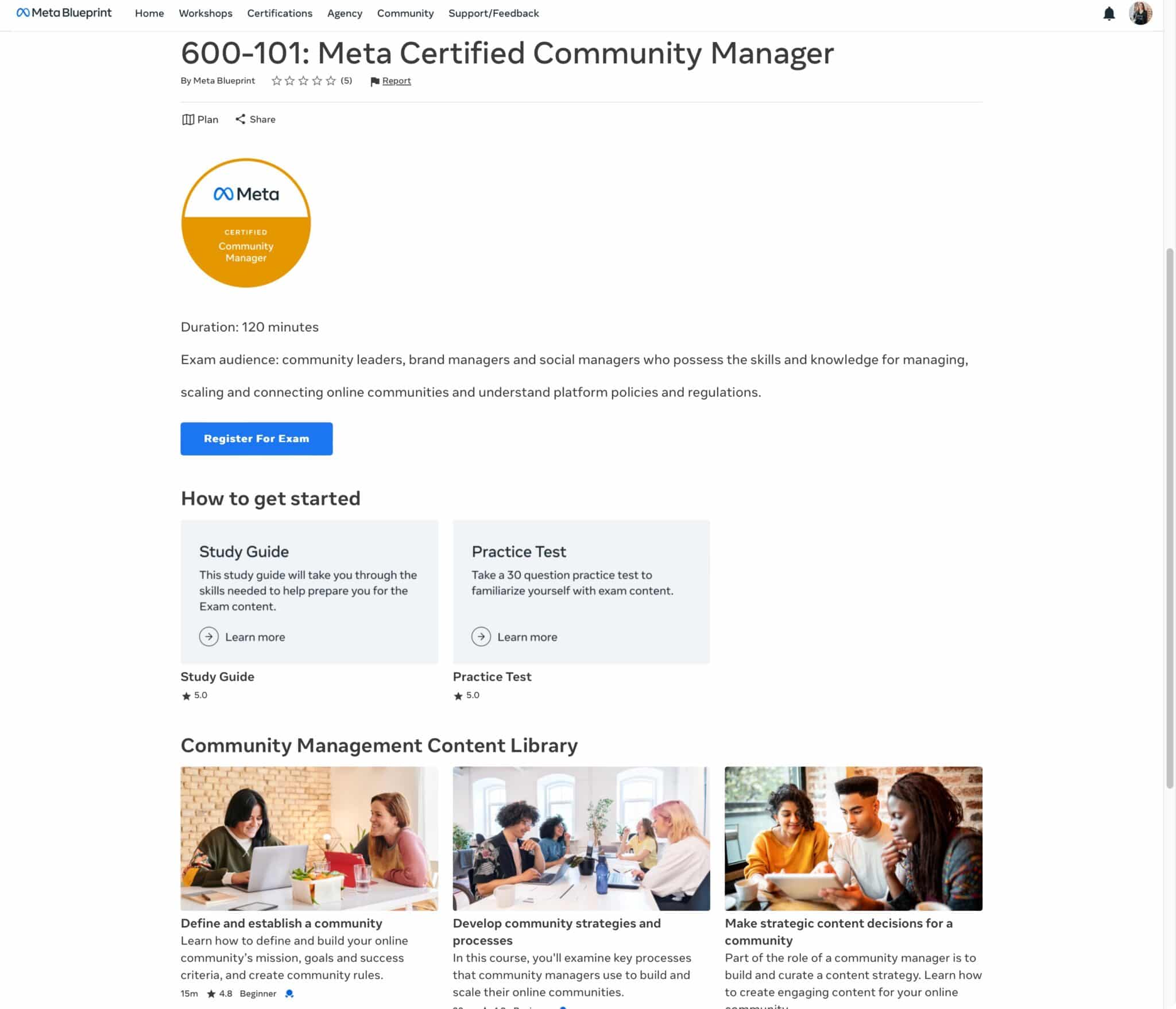Open the Certifications menu
The width and height of the screenshot is (1176, 1009).
pos(280,13)
